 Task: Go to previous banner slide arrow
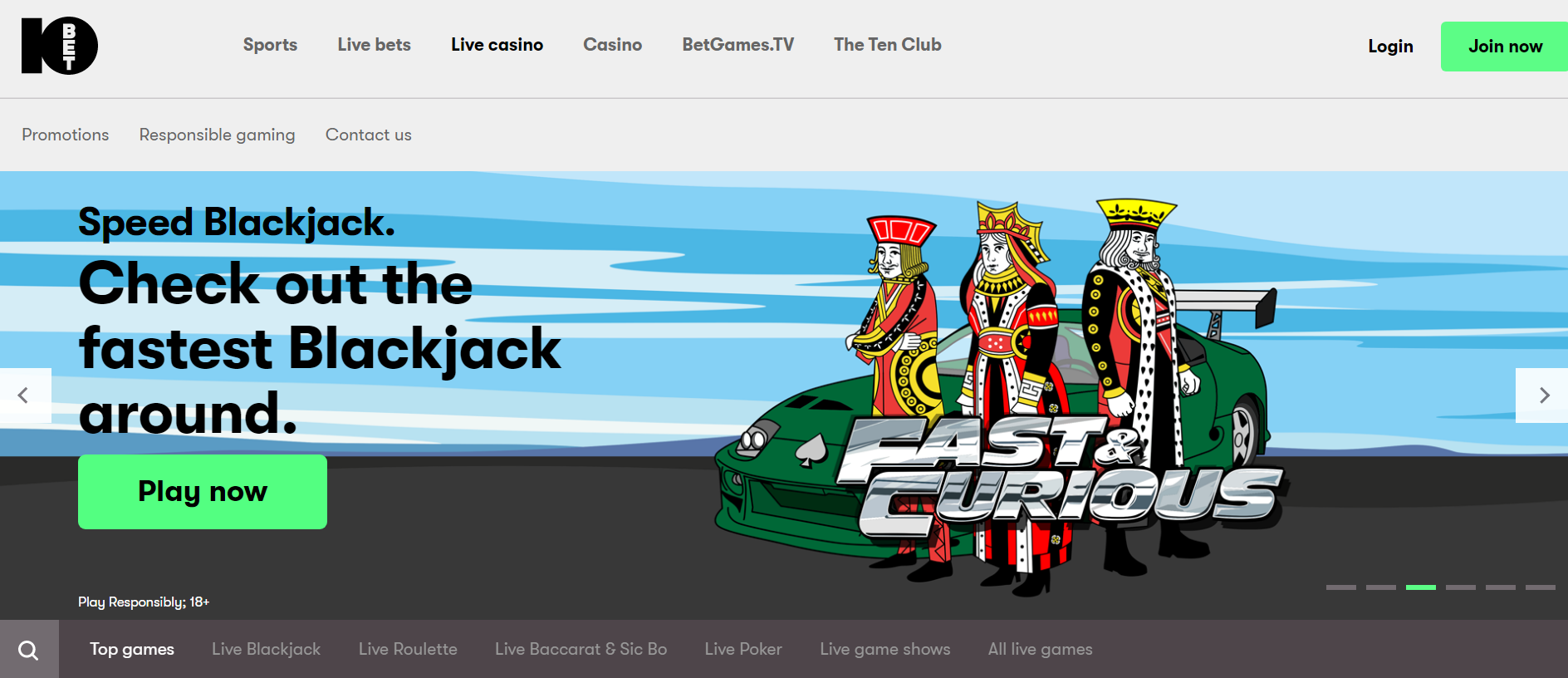[x=24, y=395]
